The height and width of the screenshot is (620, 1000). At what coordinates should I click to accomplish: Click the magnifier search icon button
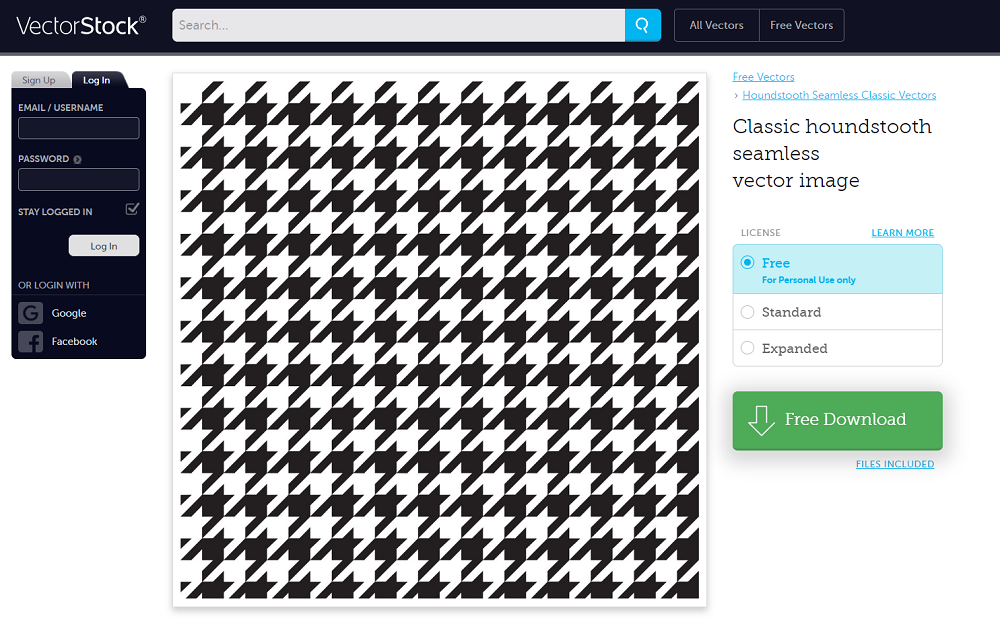[643, 25]
